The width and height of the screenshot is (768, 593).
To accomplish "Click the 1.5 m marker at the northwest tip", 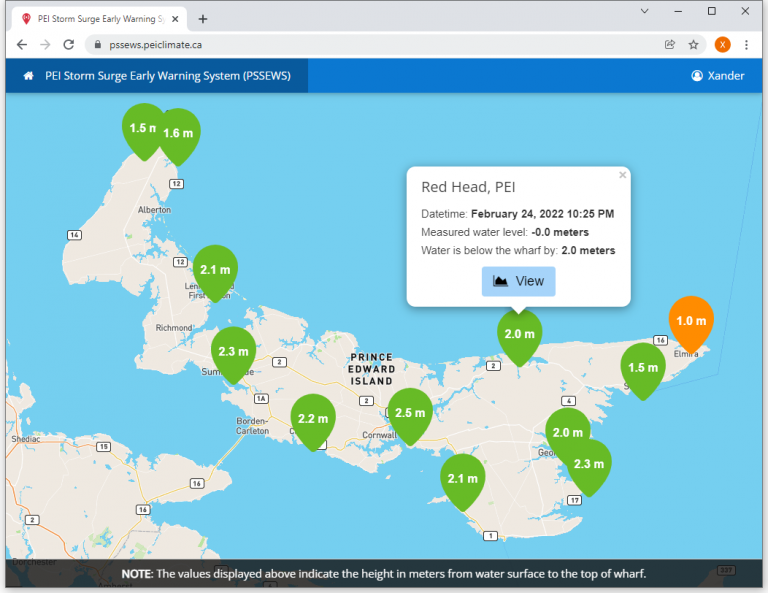I will pos(143,128).
